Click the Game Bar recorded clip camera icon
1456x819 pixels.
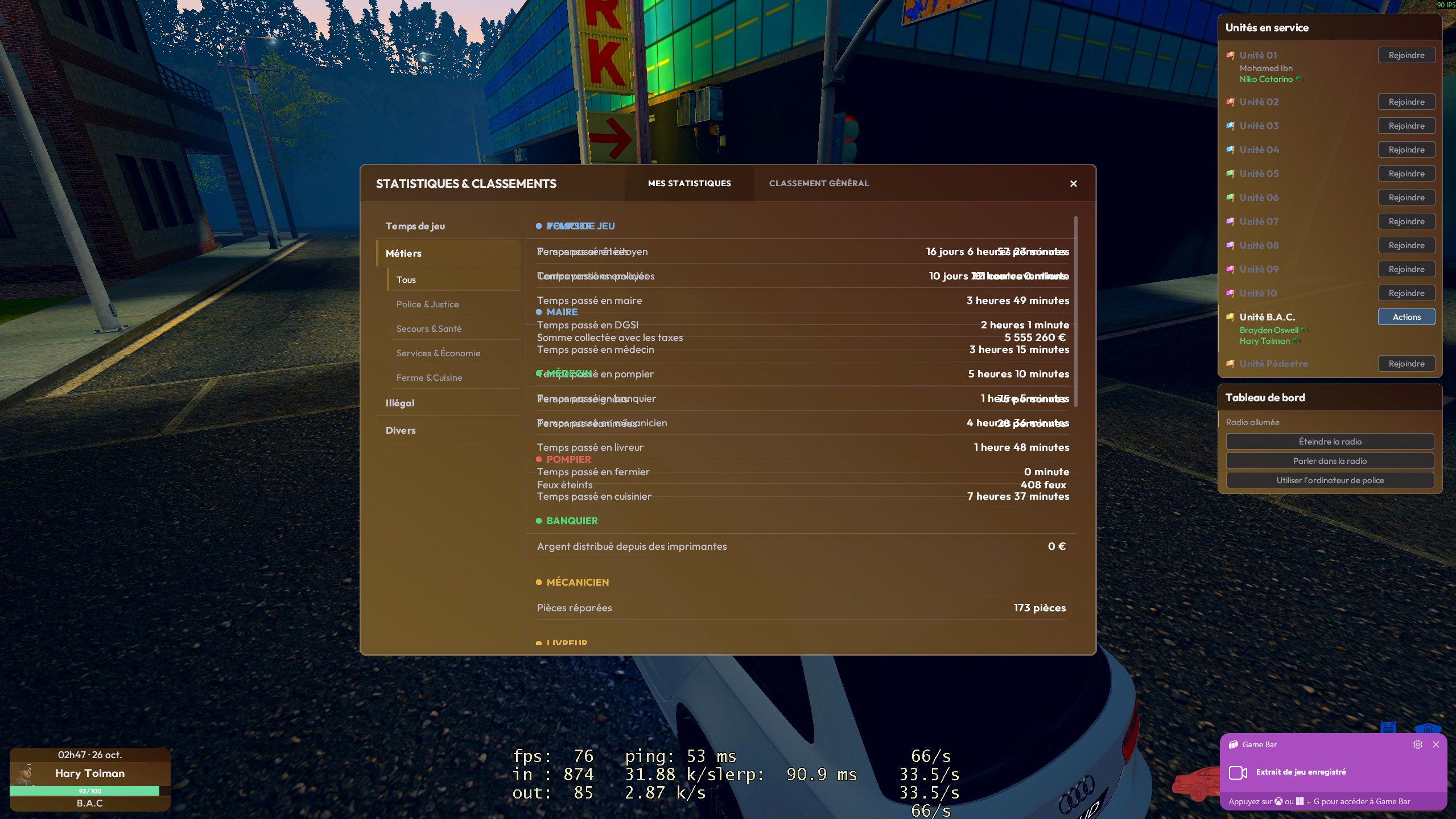[x=1238, y=772]
